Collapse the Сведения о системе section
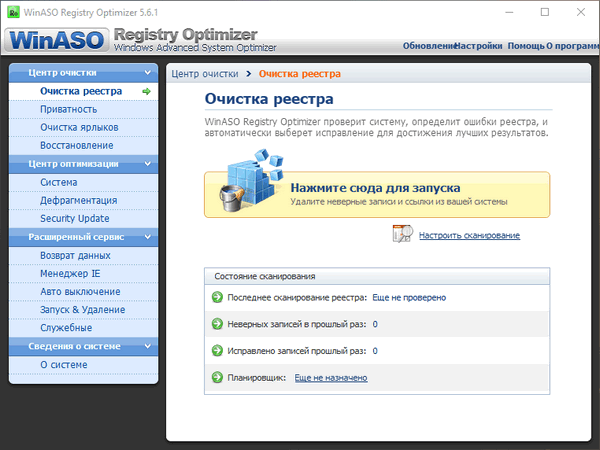Screen dimensions: 600x450 click(x=148, y=346)
